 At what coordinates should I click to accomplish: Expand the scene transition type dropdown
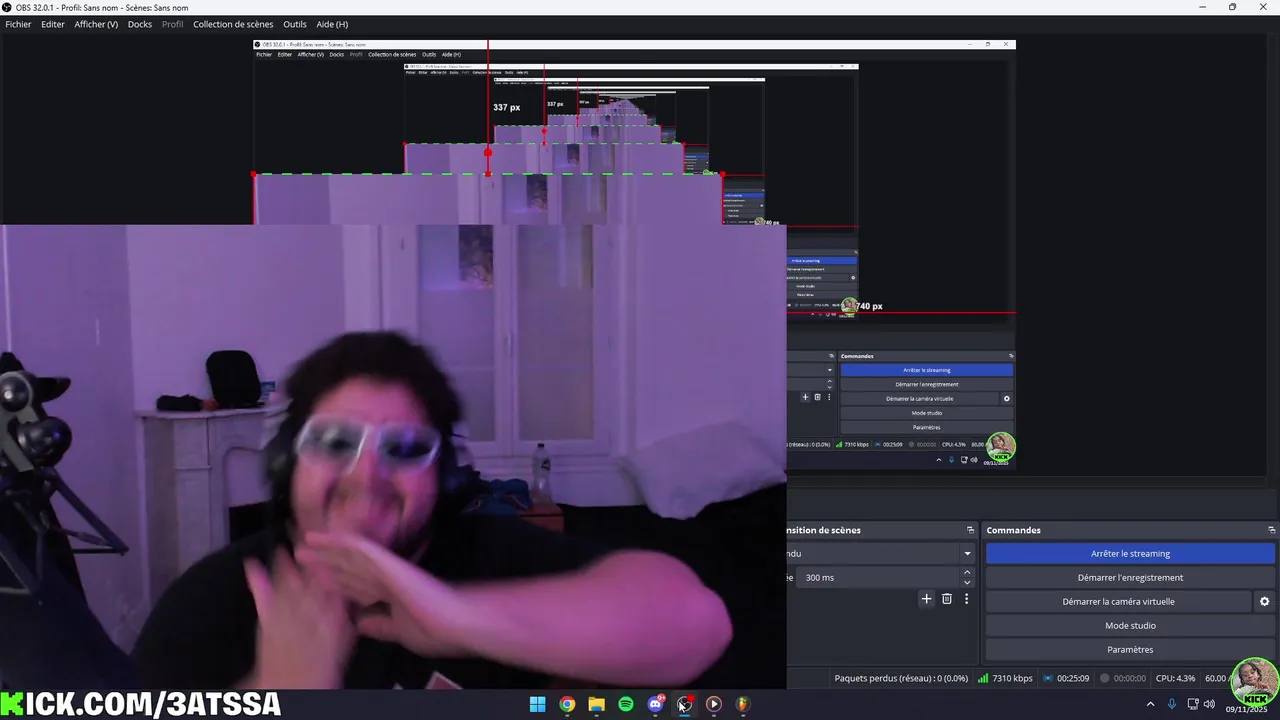967,553
